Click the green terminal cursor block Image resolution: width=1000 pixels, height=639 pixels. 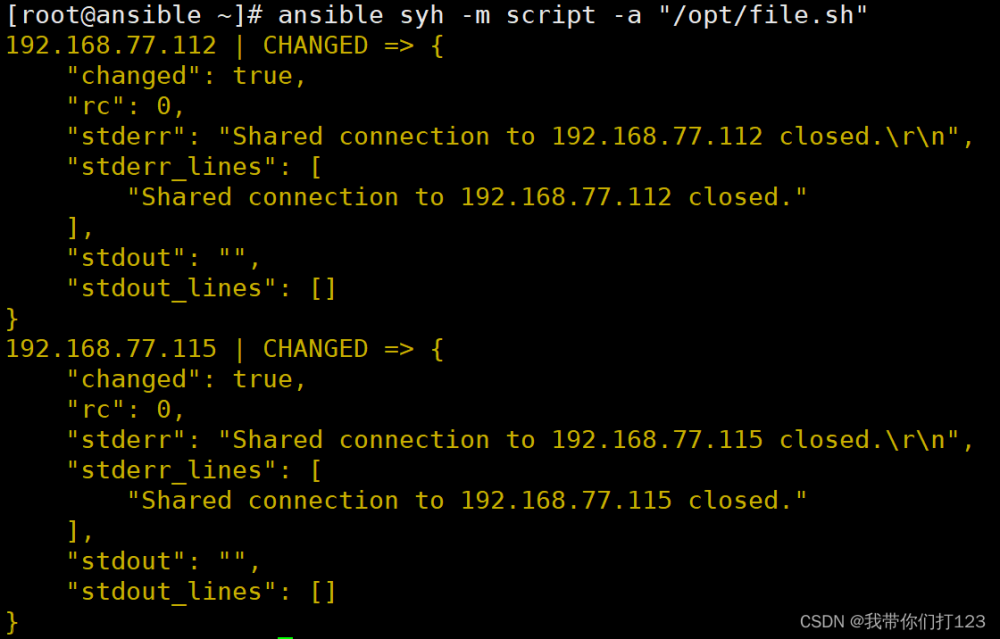(x=285, y=636)
